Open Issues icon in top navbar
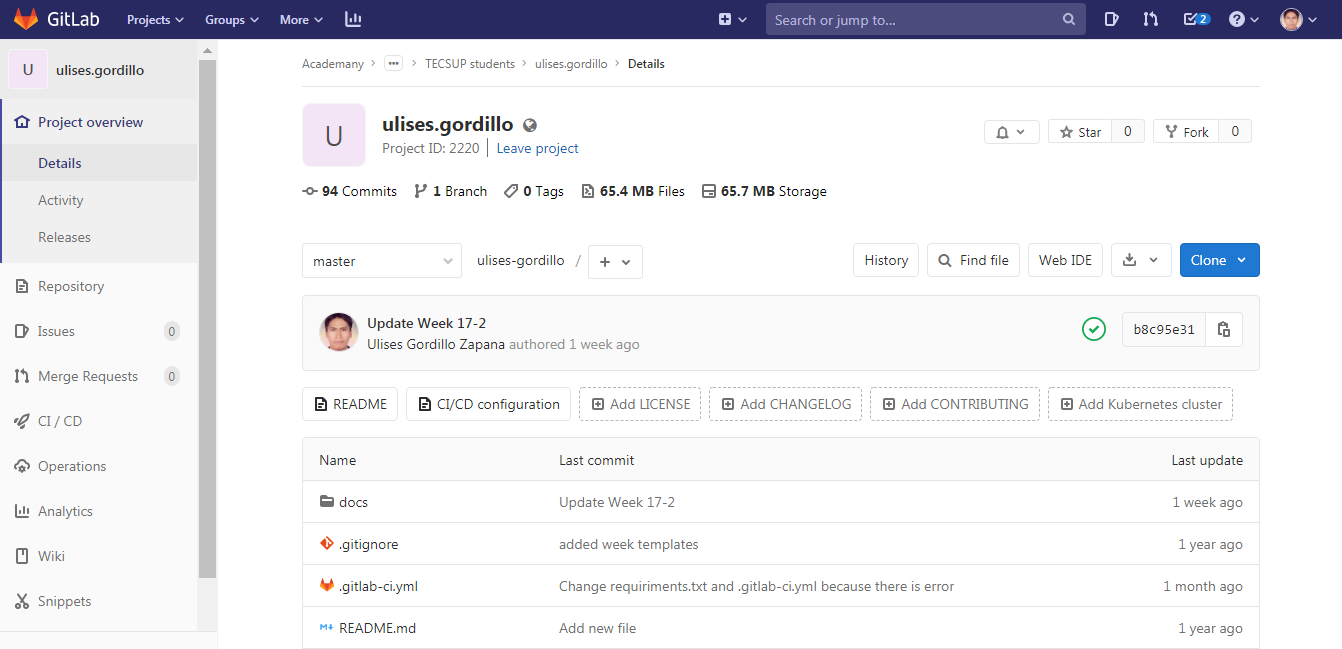 (x=1111, y=19)
